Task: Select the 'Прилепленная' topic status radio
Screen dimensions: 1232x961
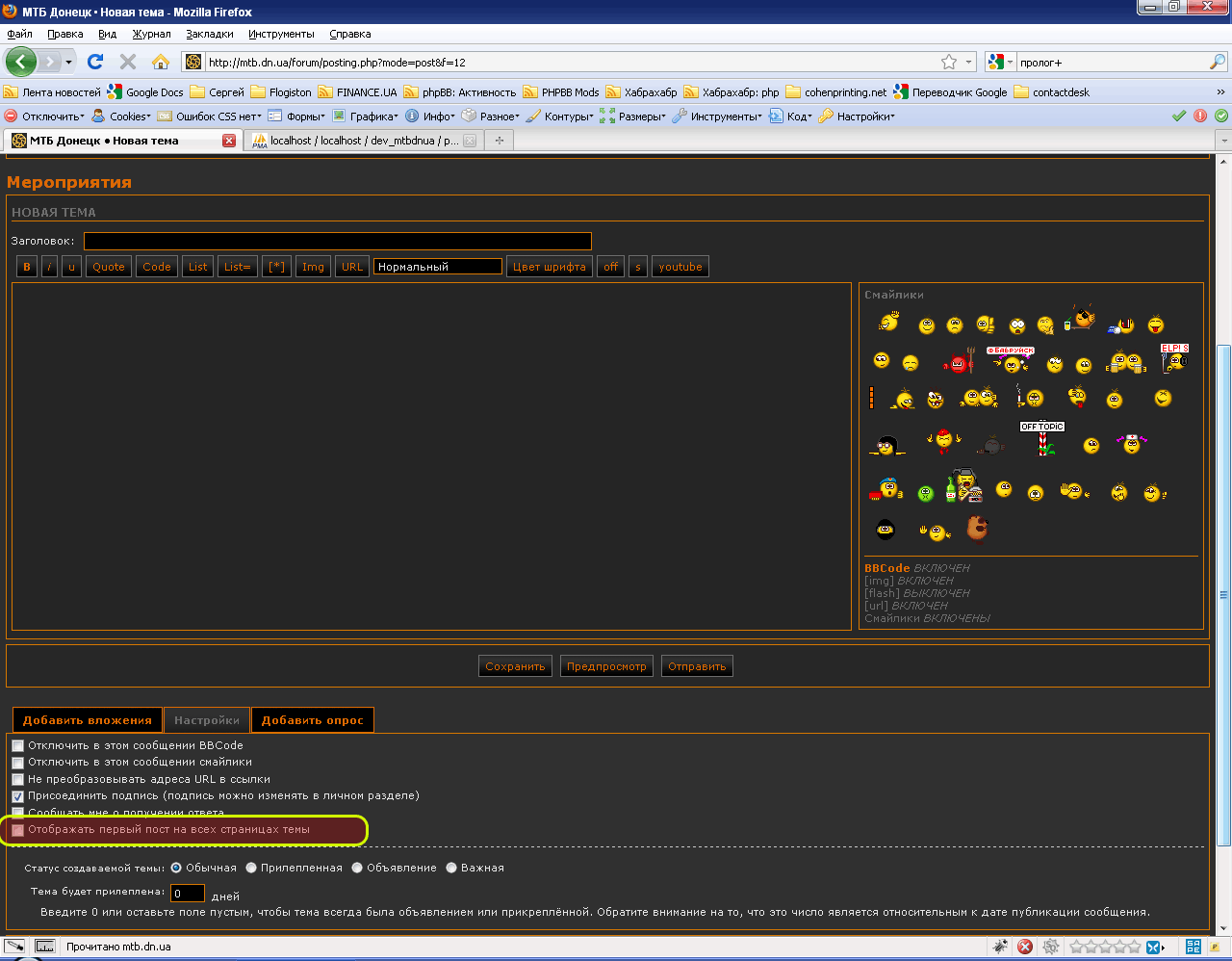Action: (x=251, y=868)
